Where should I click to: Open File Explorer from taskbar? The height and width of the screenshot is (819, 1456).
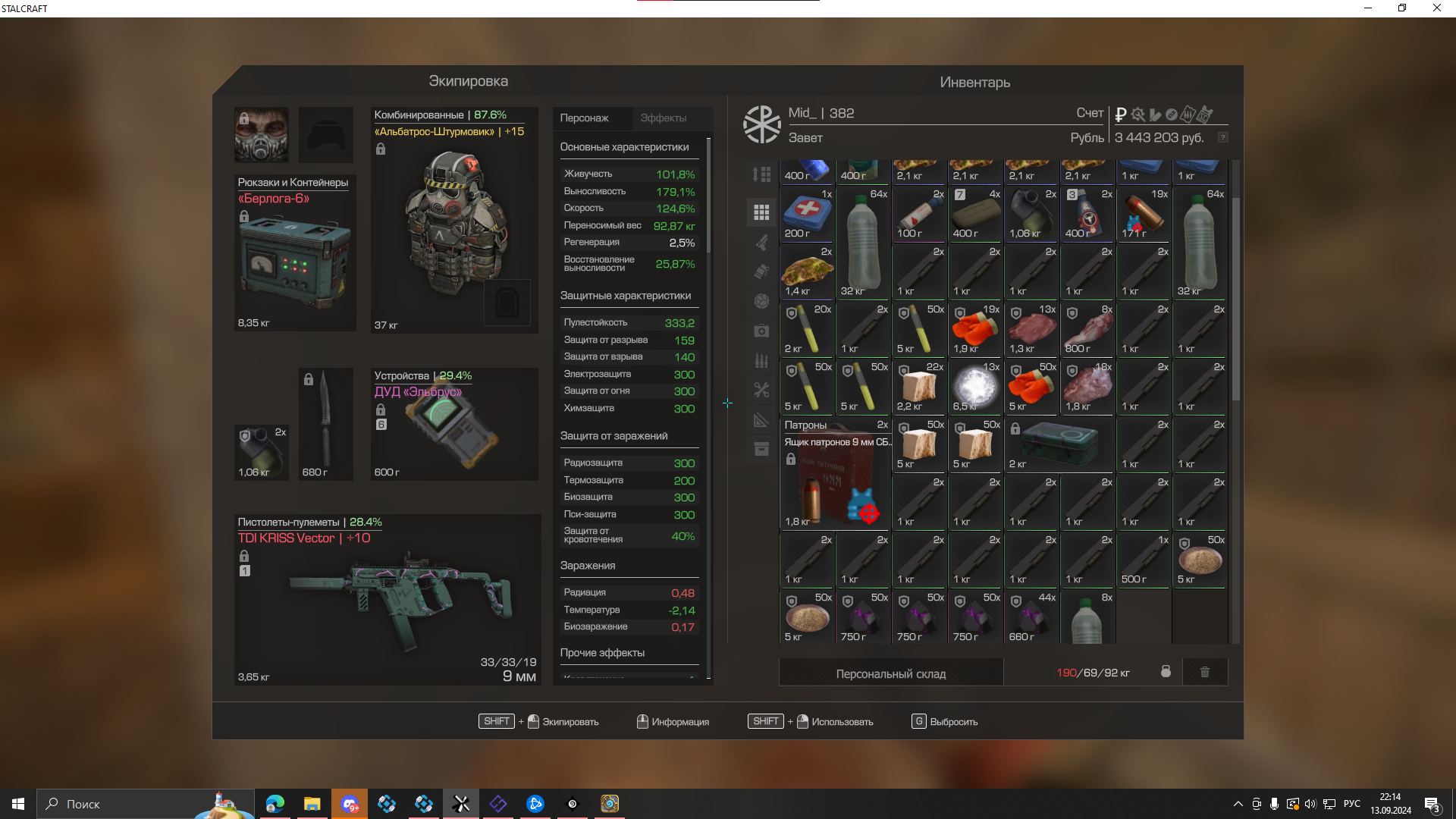(x=312, y=804)
